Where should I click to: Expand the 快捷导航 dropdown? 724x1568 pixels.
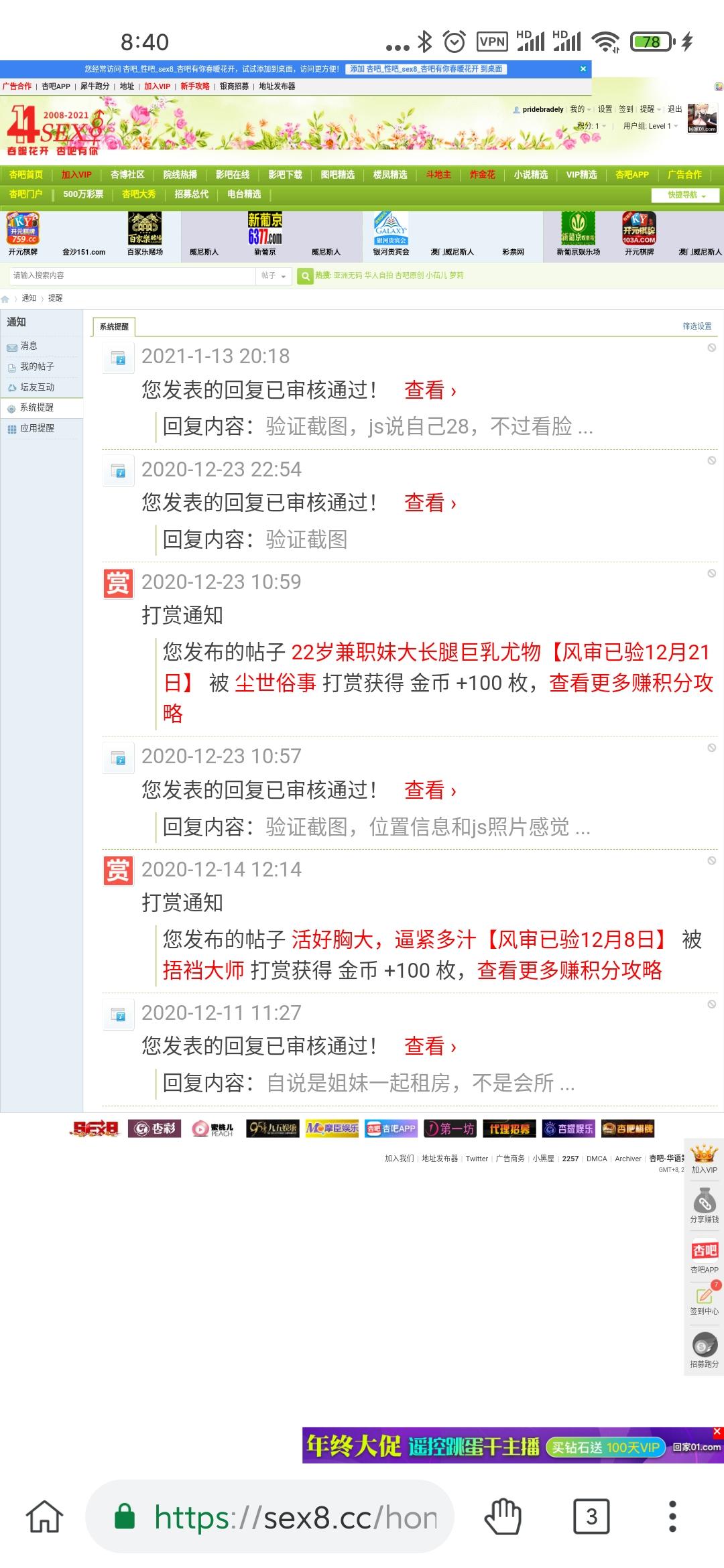click(686, 195)
